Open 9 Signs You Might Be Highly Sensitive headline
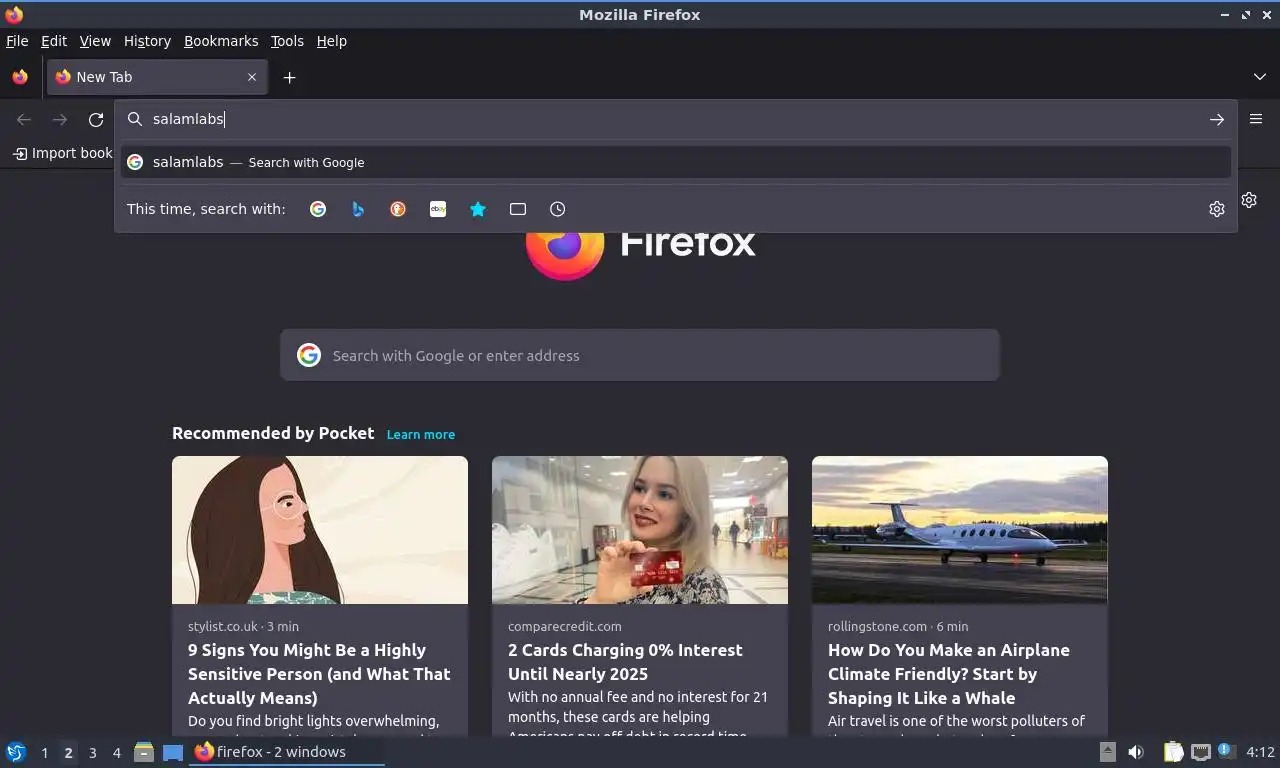The height and width of the screenshot is (768, 1280). click(319, 674)
